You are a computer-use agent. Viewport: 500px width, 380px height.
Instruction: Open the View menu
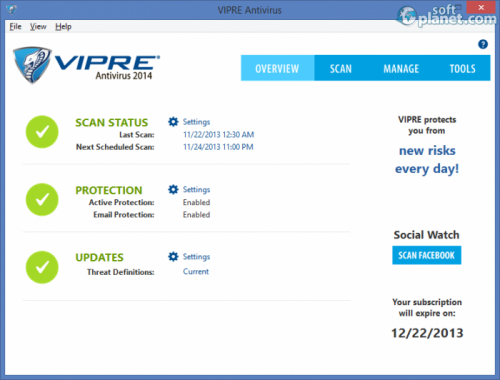pyautogui.click(x=38, y=26)
